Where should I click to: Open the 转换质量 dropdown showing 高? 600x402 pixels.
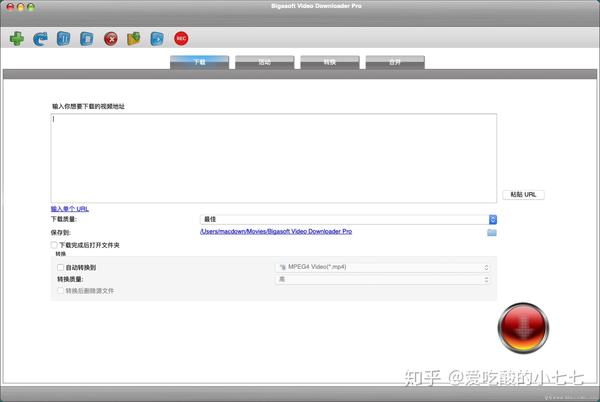point(383,280)
